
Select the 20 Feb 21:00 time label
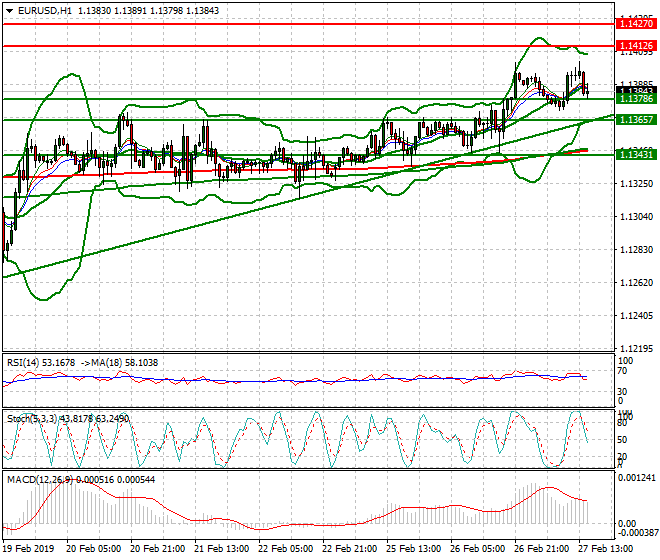coord(157,549)
